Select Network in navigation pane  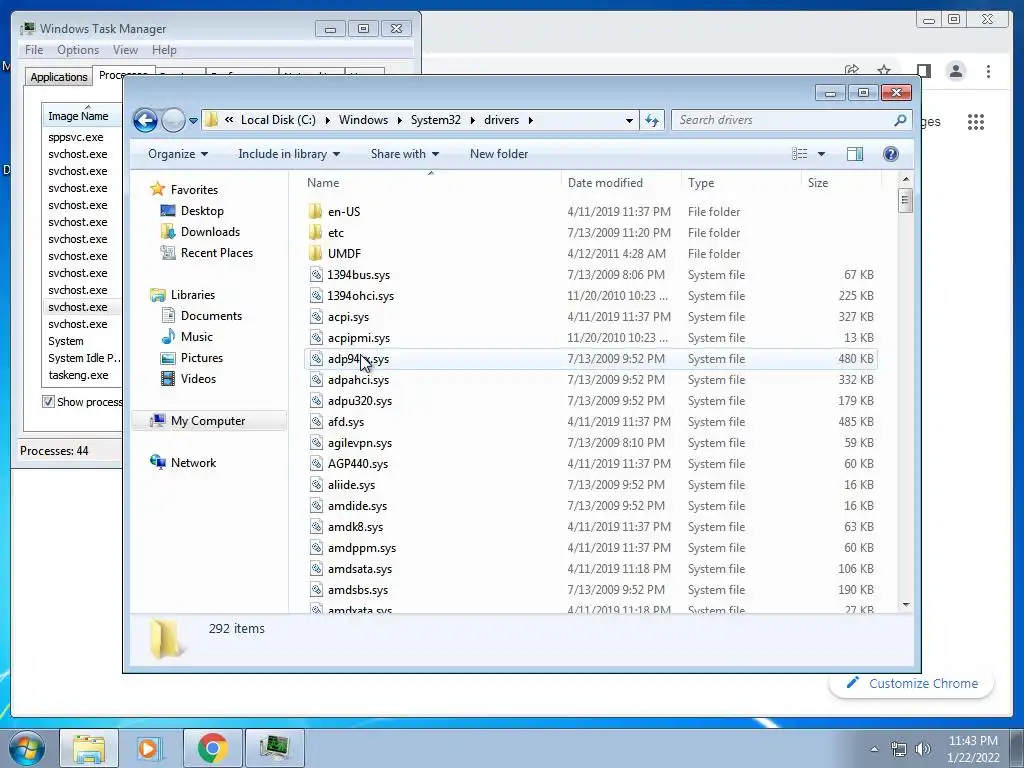tap(193, 463)
